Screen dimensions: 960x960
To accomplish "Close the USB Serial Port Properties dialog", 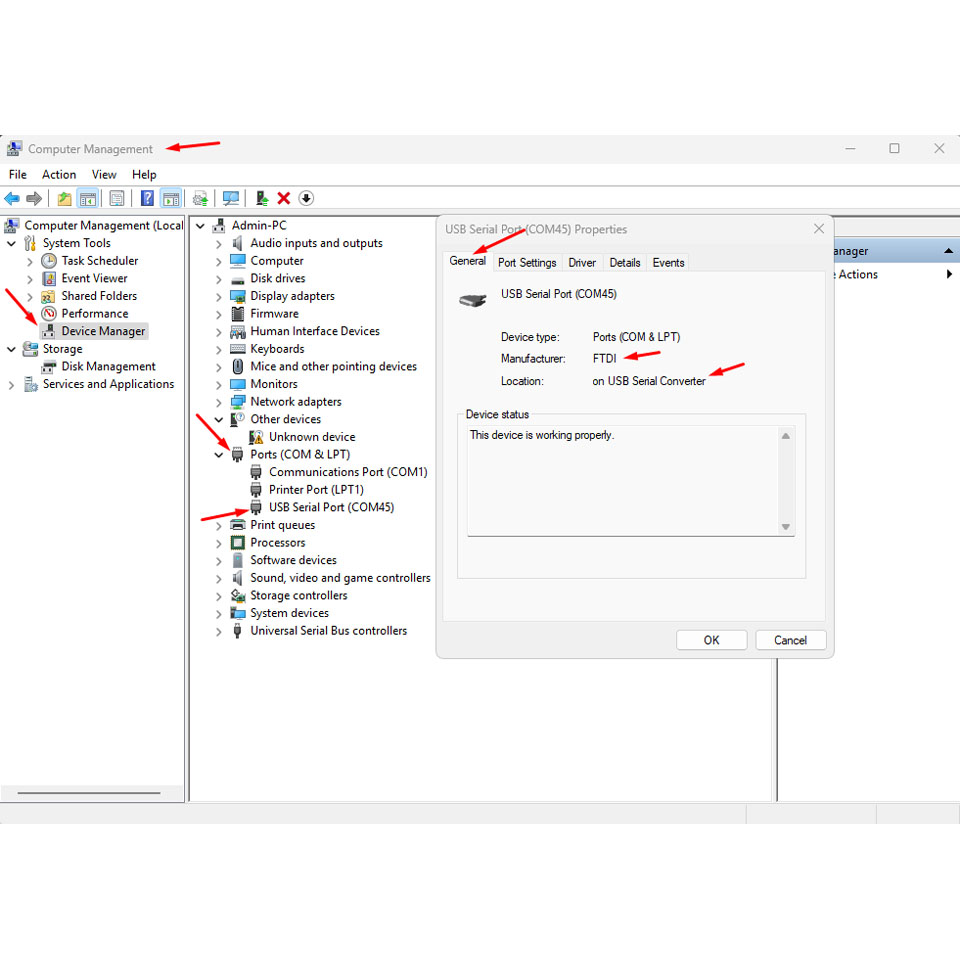I will 819,229.
